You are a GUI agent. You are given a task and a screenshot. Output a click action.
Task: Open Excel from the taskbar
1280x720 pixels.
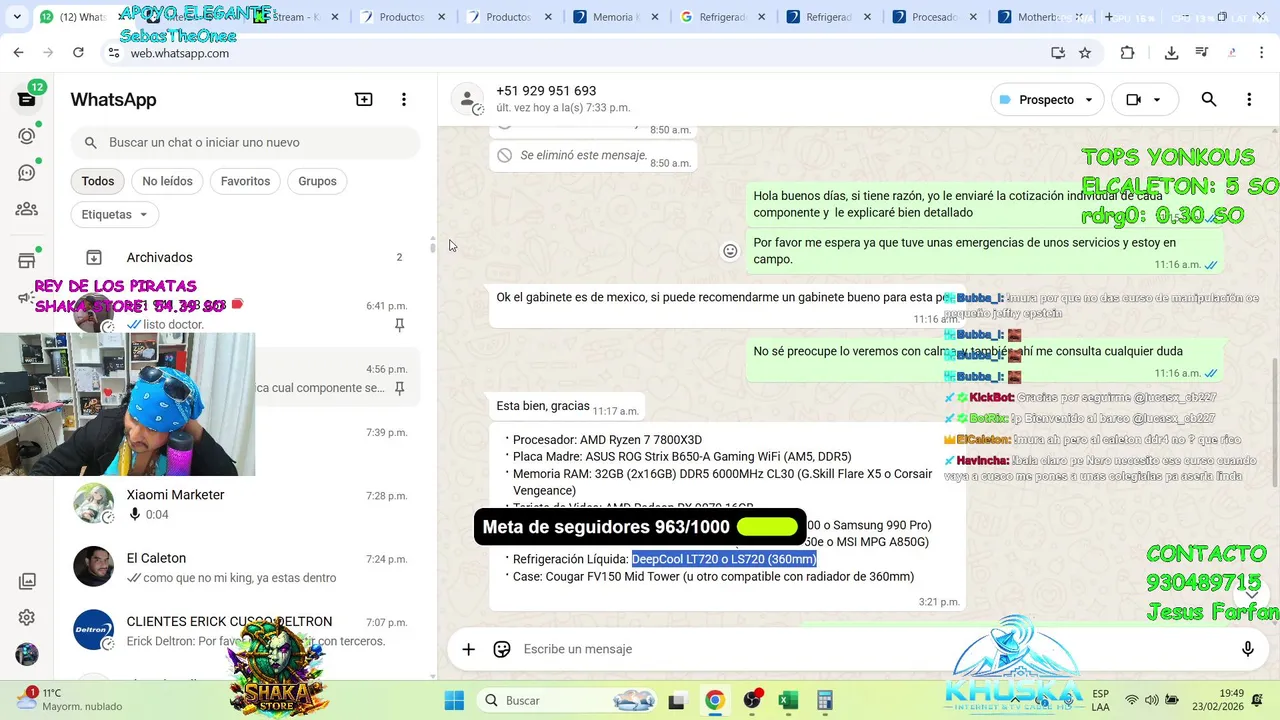[x=788, y=700]
